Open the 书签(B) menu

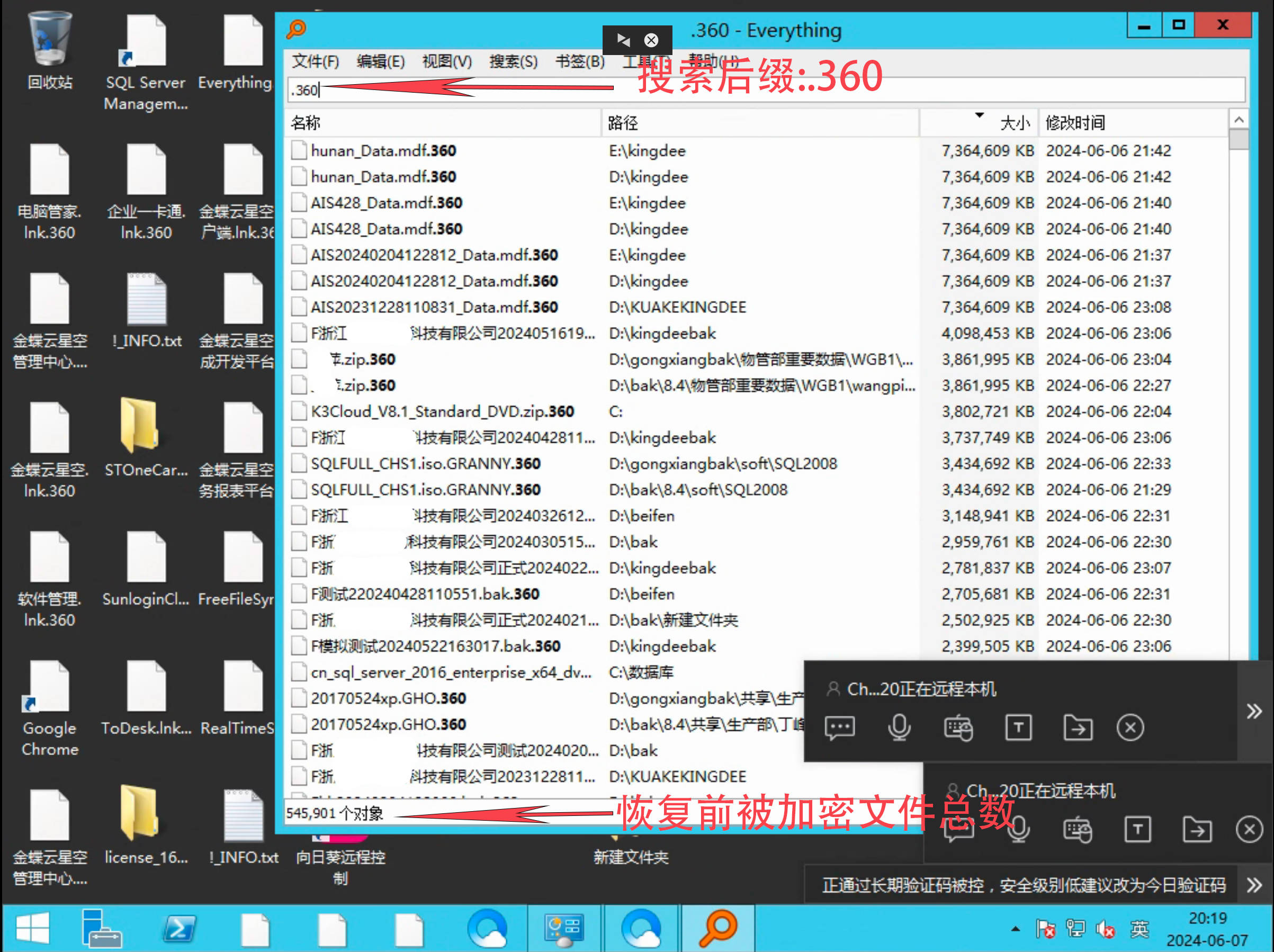(x=579, y=61)
